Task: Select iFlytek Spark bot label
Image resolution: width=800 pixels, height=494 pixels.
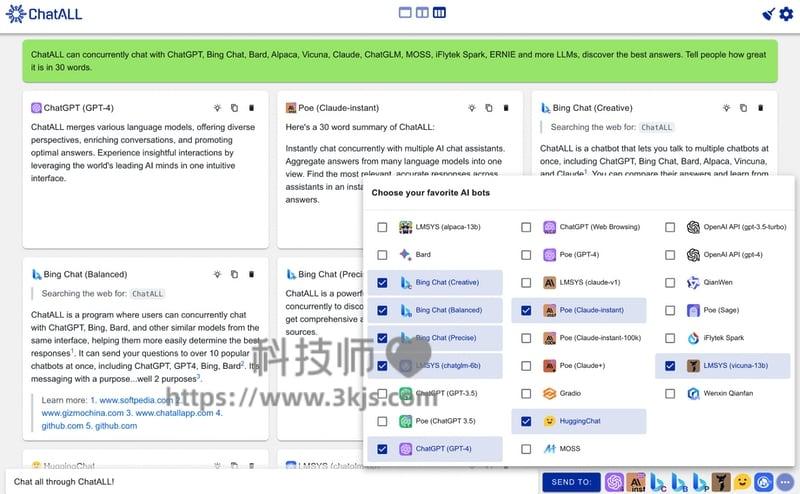Action: pos(723,338)
